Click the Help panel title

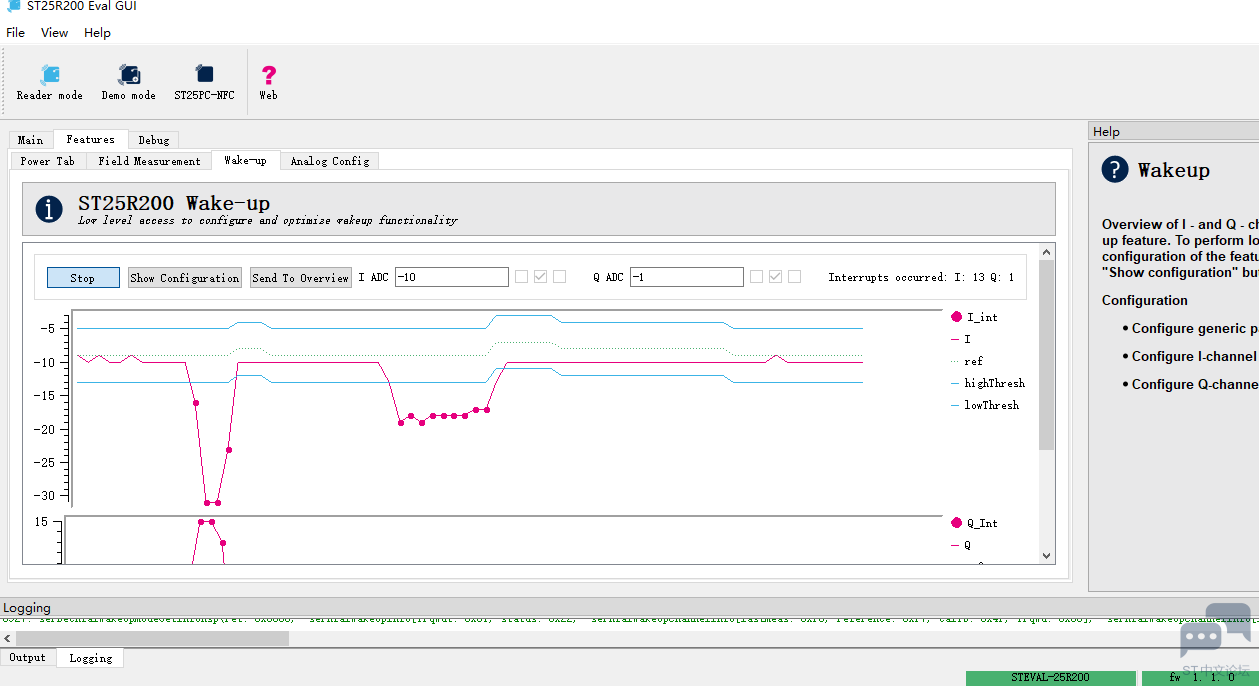[1107, 132]
